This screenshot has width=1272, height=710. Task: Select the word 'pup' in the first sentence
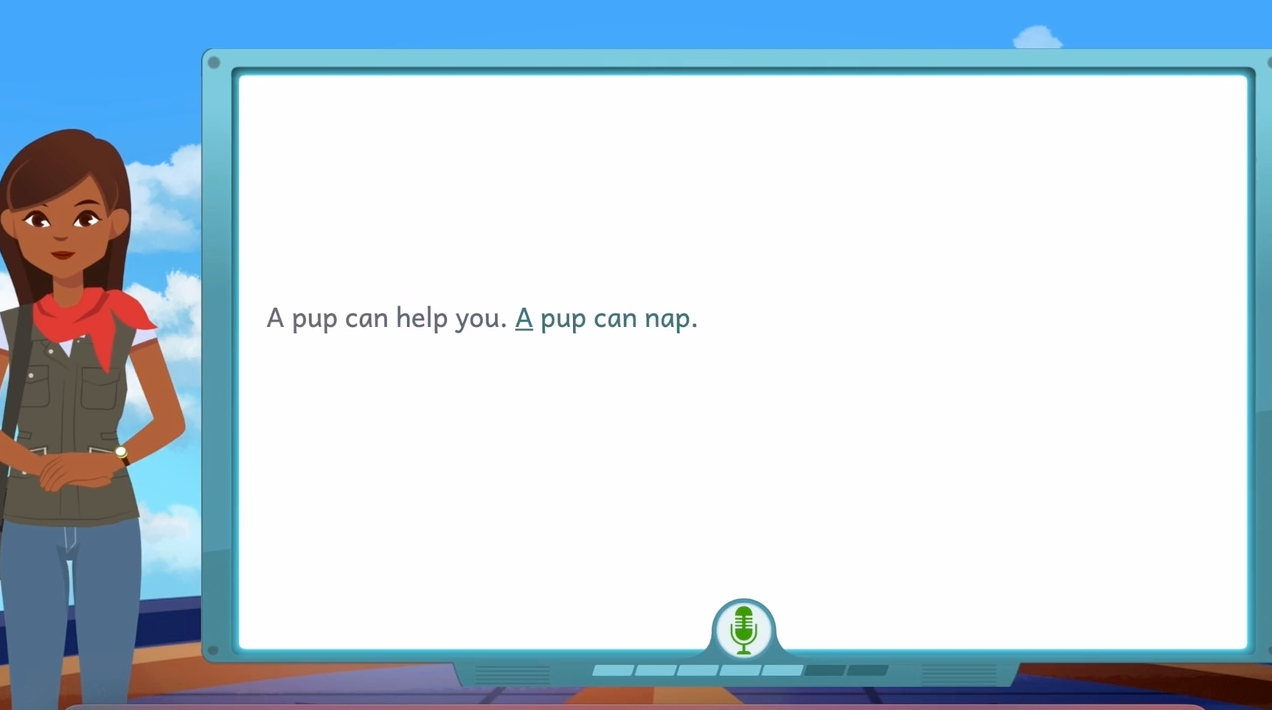click(313, 318)
